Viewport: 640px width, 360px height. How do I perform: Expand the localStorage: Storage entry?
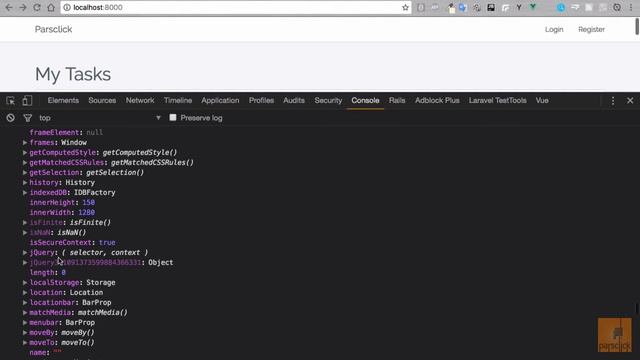click(25, 282)
